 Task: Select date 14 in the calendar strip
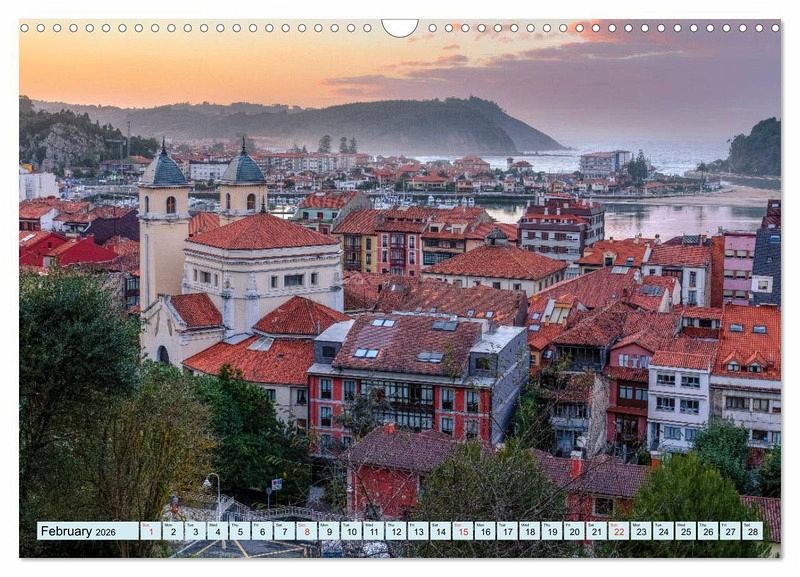point(440,531)
